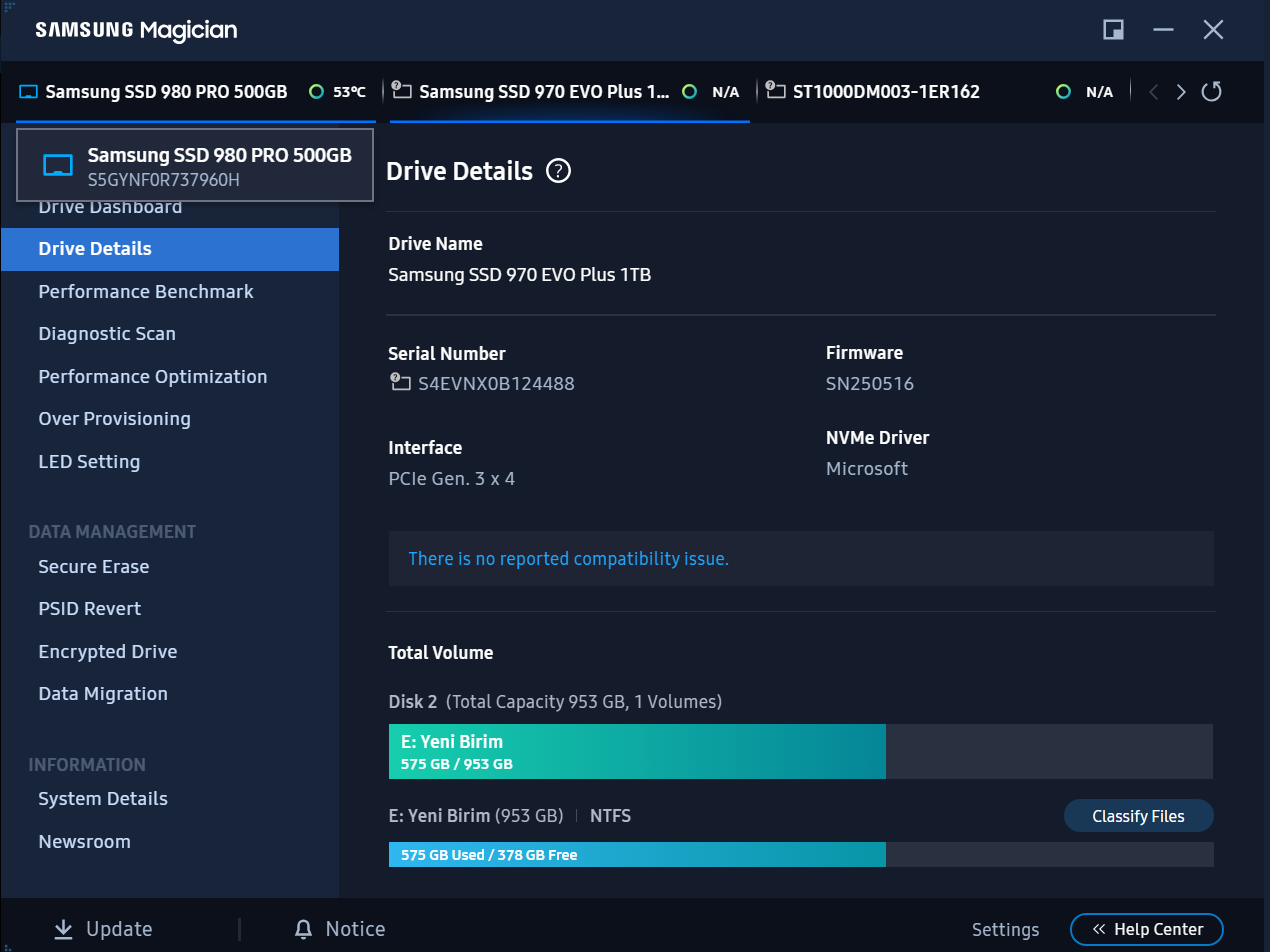Screen dimensions: 1270x952
Task: Click firmware value SN250516
Action: tap(870, 384)
